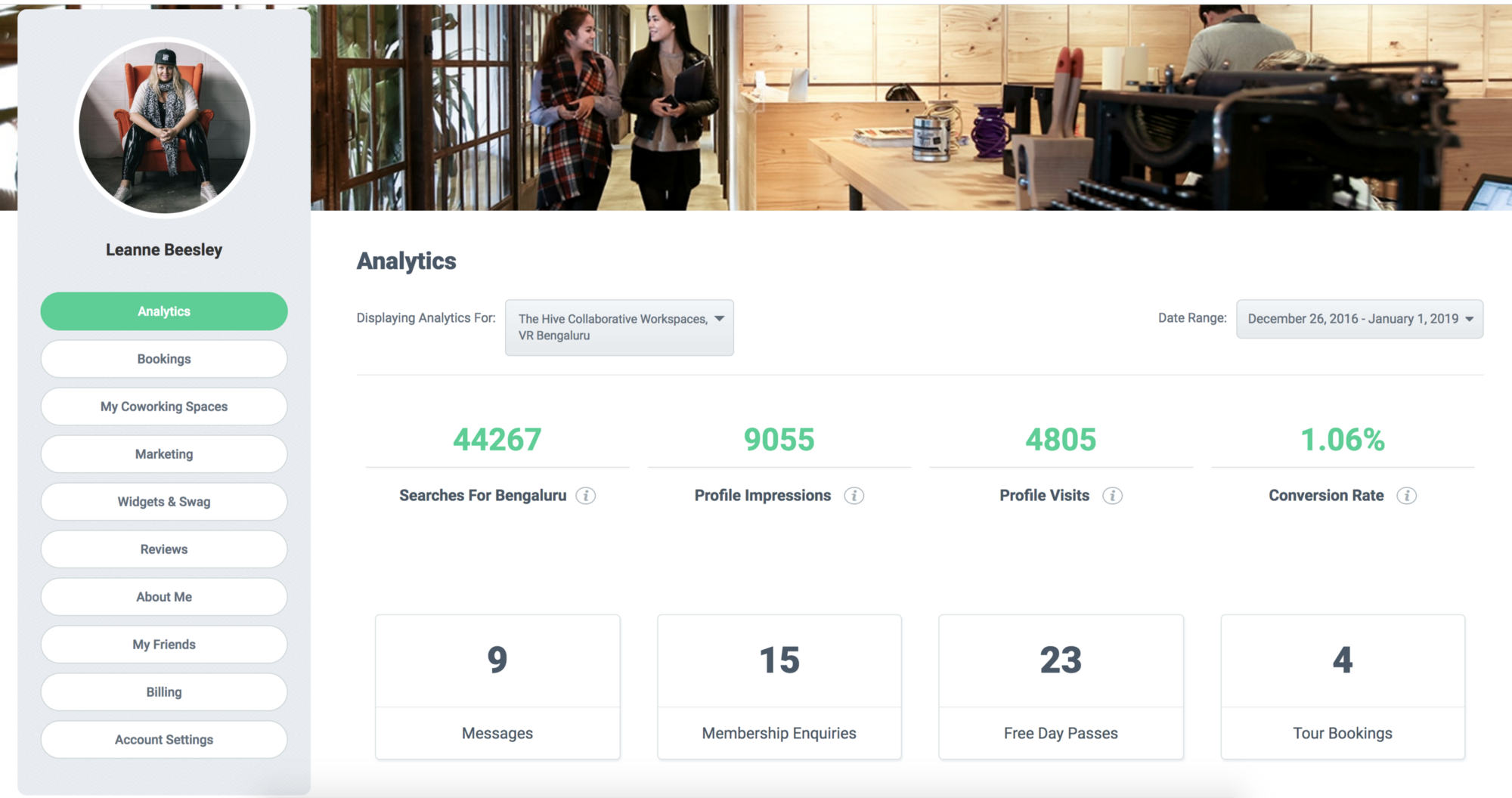The height and width of the screenshot is (798, 1512).
Task: Expand the Displaying Analytics For dropdown
Action: click(x=619, y=327)
